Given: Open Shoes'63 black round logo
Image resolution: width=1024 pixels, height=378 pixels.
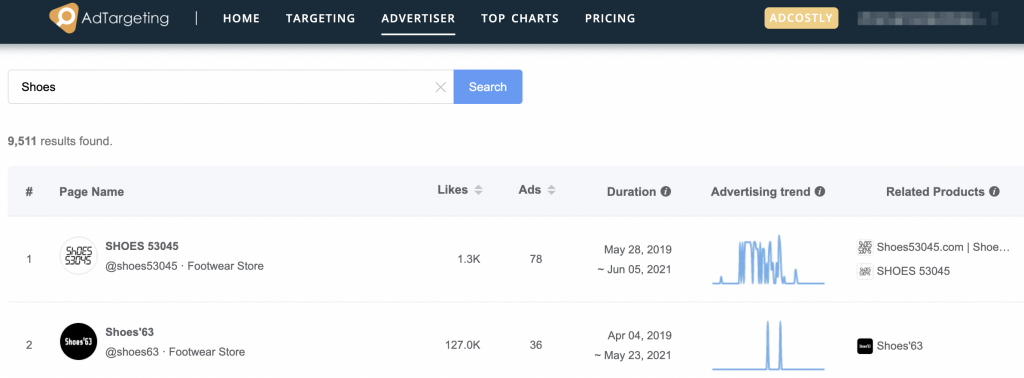Looking at the screenshot, I should click(x=78, y=341).
